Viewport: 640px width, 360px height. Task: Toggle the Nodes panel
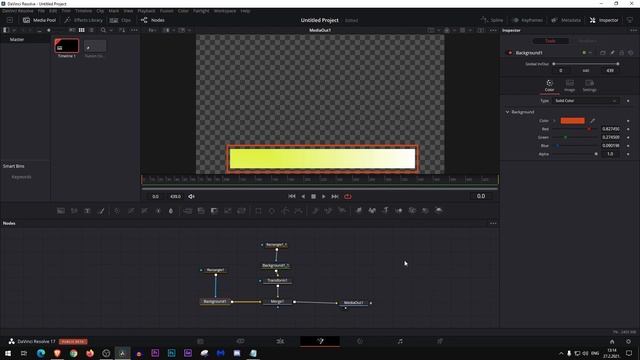point(153,20)
